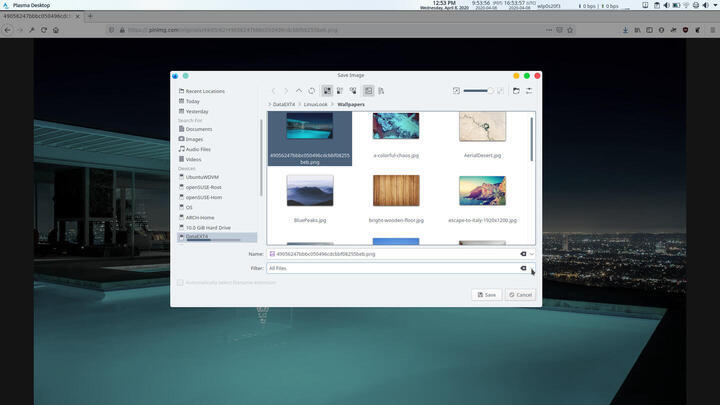
Task: Open the Filter file type dropdown
Action: pyautogui.click(x=532, y=268)
